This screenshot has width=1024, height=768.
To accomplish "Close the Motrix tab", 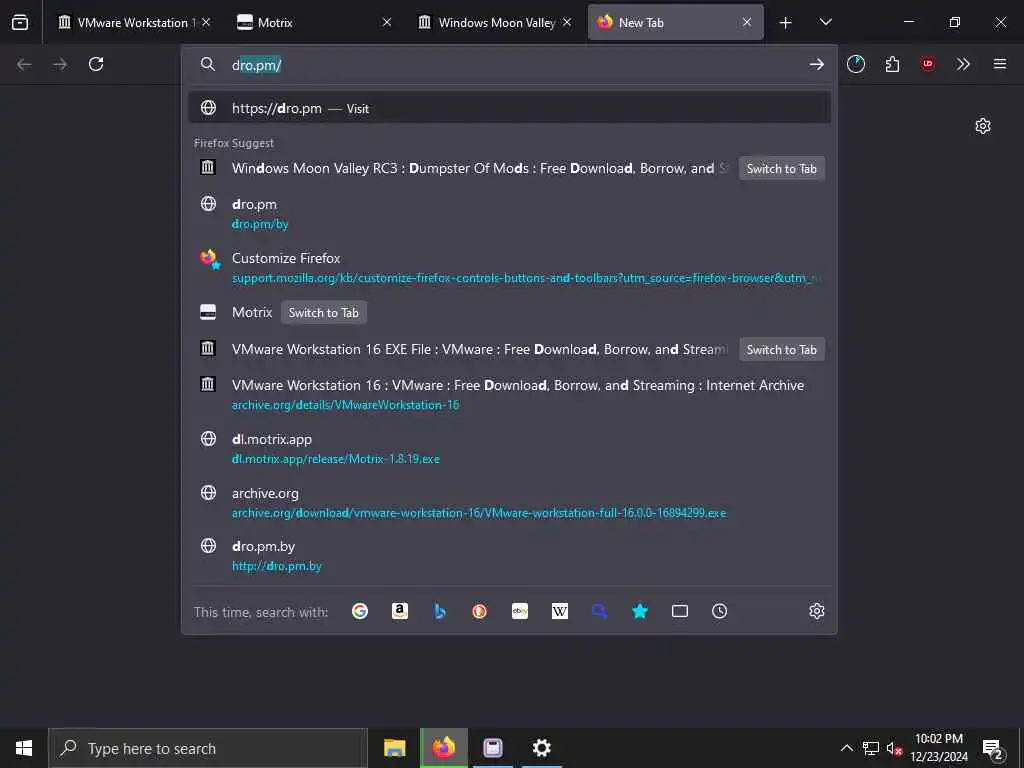I will (x=387, y=22).
